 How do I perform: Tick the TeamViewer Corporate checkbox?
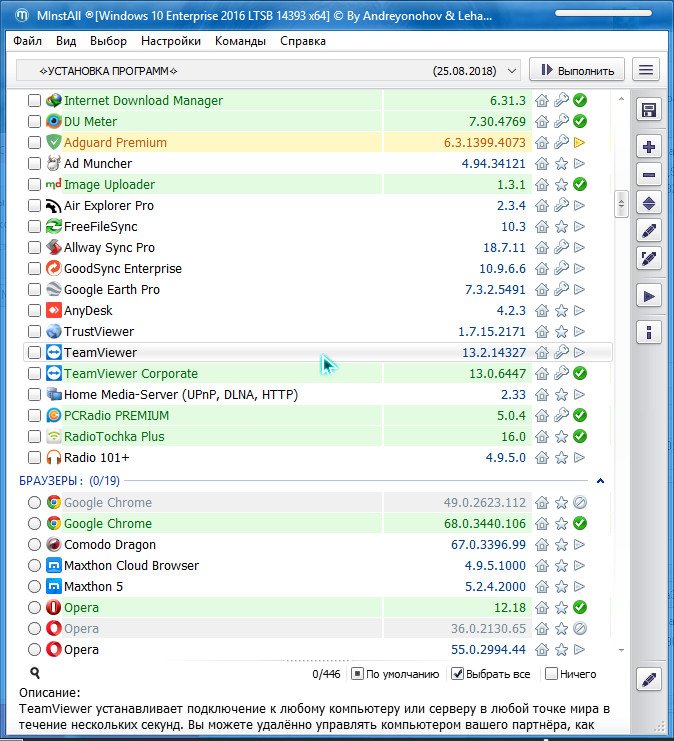click(34, 373)
